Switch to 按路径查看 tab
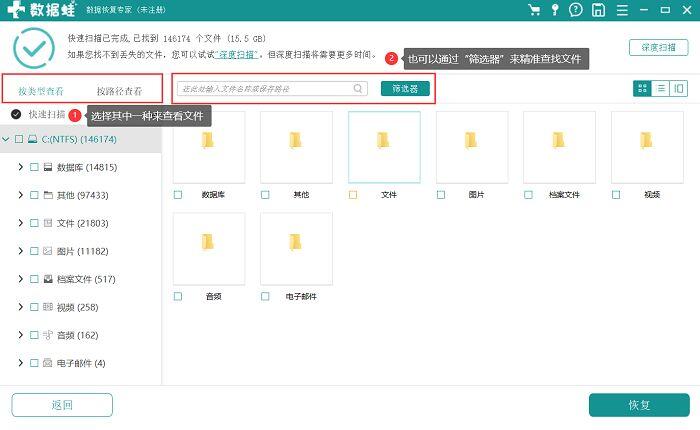700x430 pixels. [119, 91]
